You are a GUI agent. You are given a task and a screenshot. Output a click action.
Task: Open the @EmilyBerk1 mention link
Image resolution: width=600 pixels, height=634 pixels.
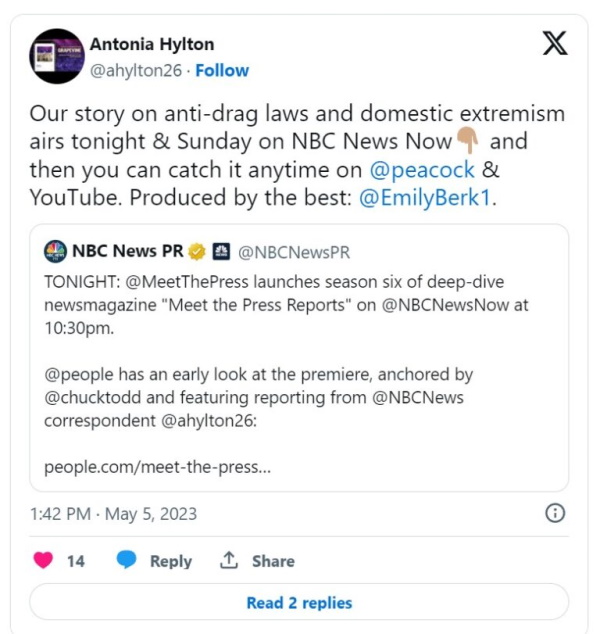coord(425,198)
